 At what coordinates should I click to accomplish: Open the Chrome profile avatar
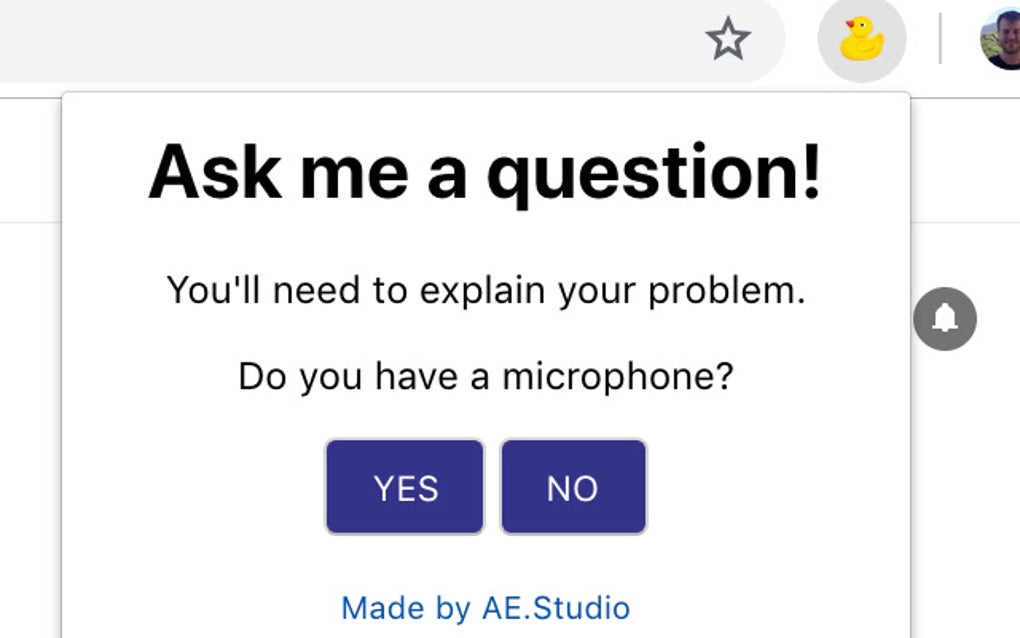pos(1001,40)
